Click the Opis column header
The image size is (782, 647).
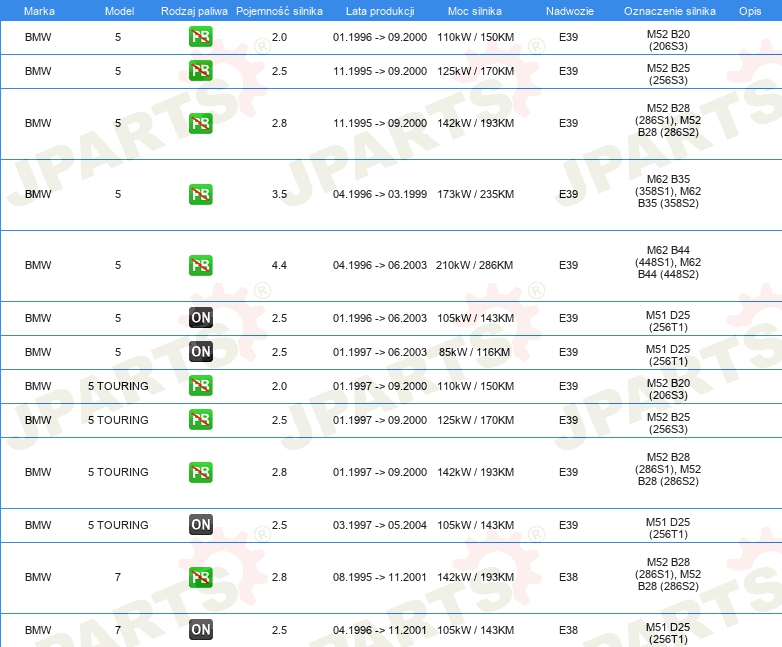[x=750, y=11]
